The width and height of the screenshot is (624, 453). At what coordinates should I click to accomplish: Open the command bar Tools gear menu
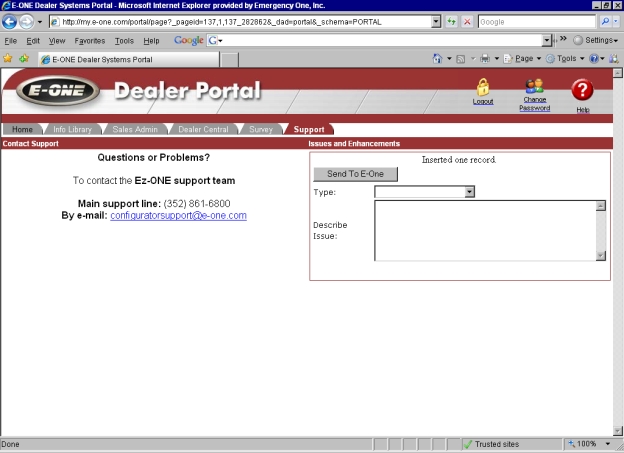[565, 59]
